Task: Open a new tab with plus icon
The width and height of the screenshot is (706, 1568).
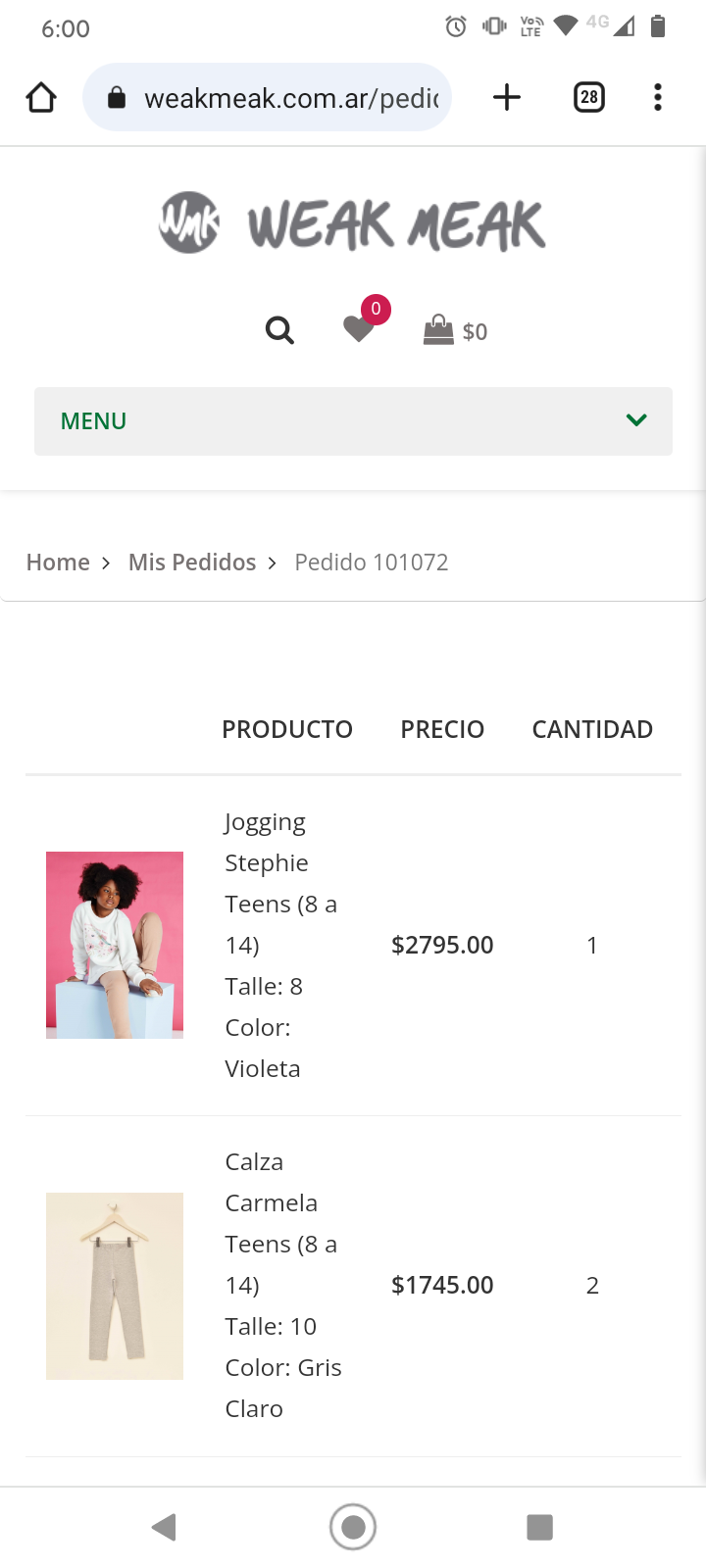Action: (507, 98)
